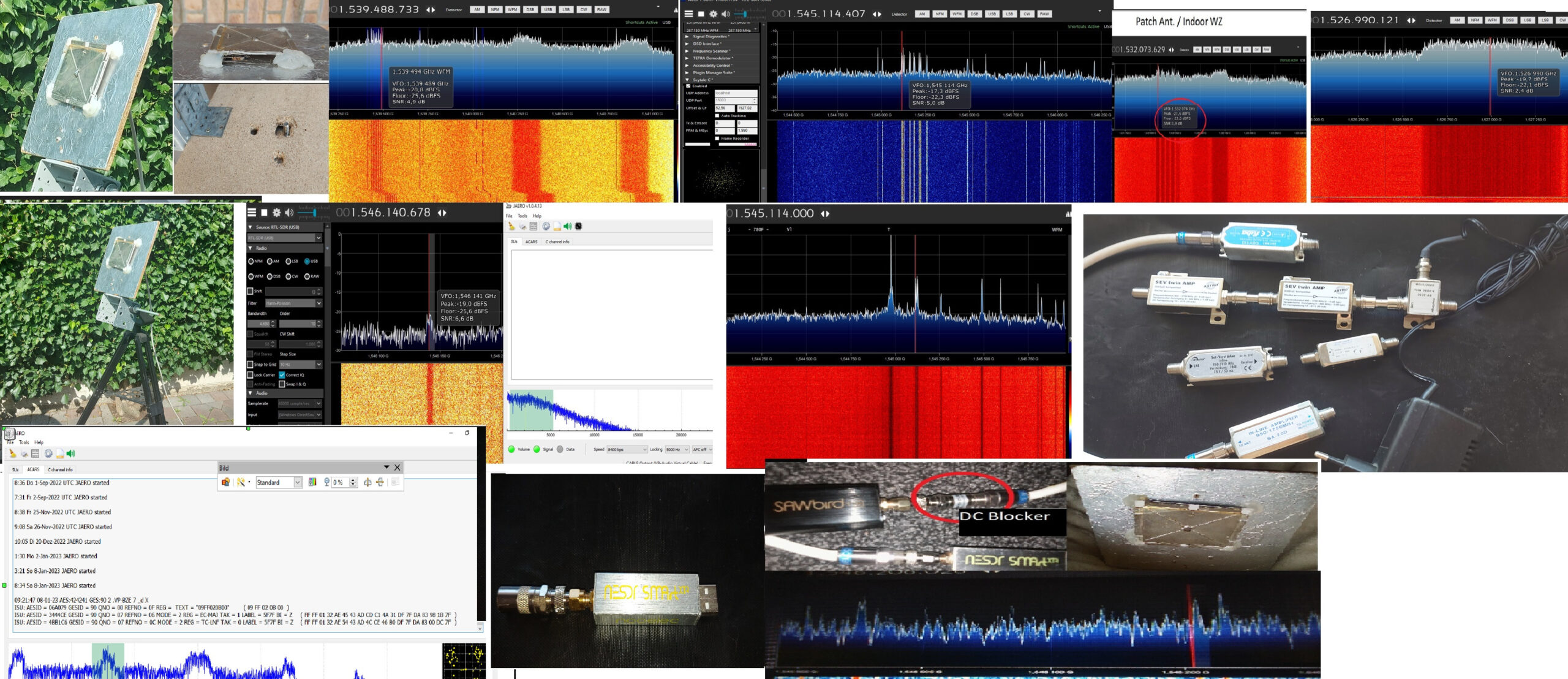Switch to ACARS tab in JAERO v1.0.4.13
This screenshot has width=1568, height=679.
click(x=531, y=241)
